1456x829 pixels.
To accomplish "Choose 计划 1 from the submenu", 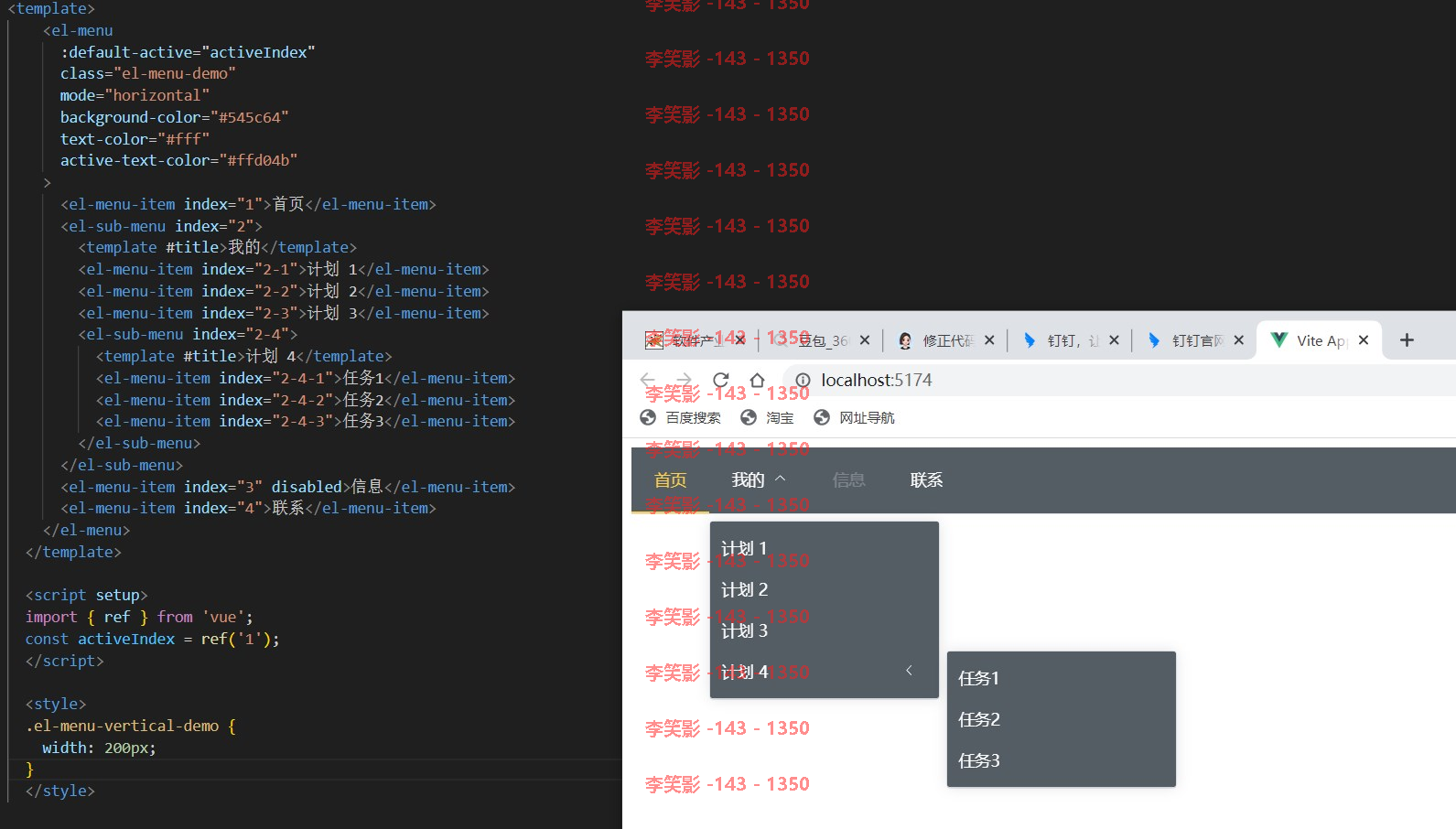I will tap(825, 548).
